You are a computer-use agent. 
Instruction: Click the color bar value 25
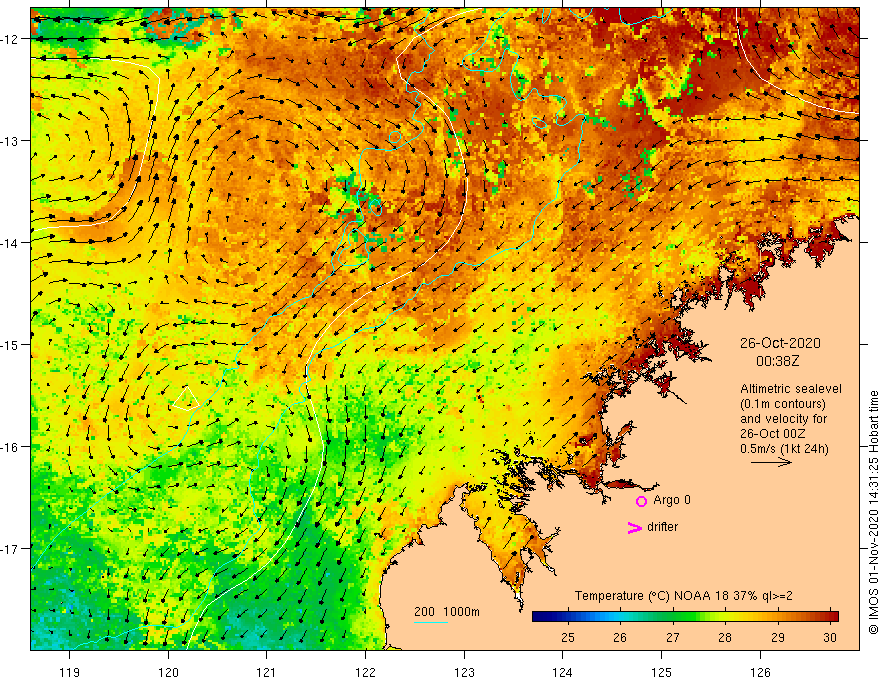567,637
